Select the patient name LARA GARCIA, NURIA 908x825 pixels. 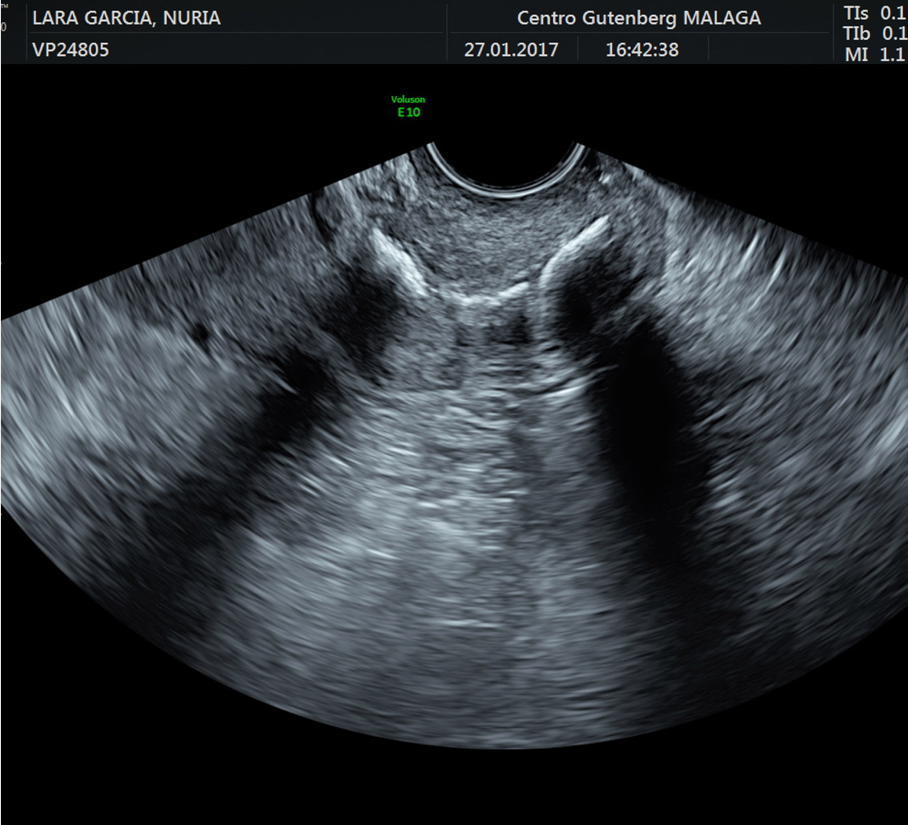tap(126, 18)
